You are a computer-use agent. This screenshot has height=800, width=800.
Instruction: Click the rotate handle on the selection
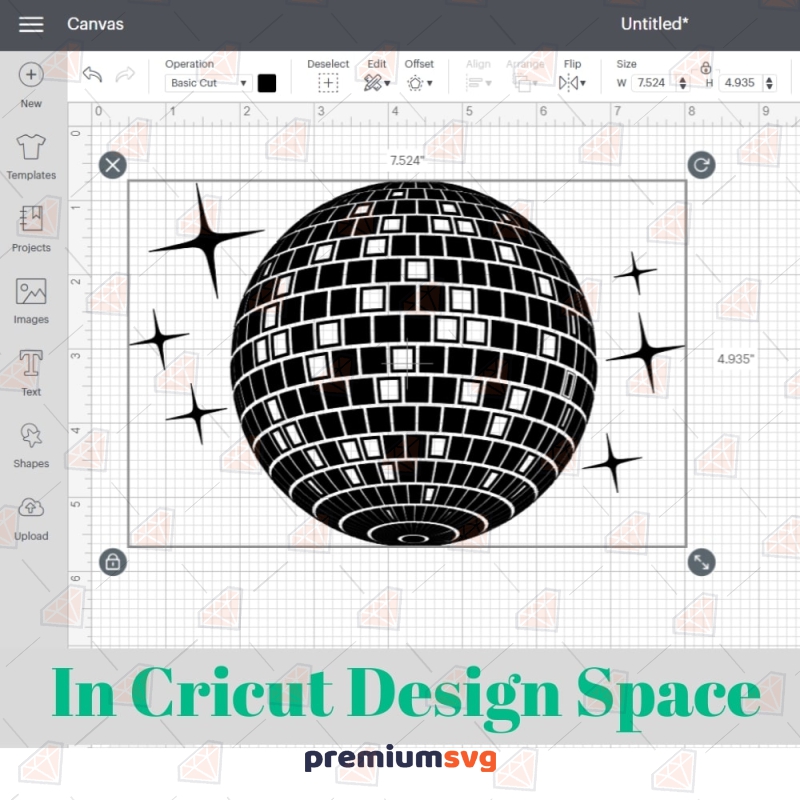701,165
